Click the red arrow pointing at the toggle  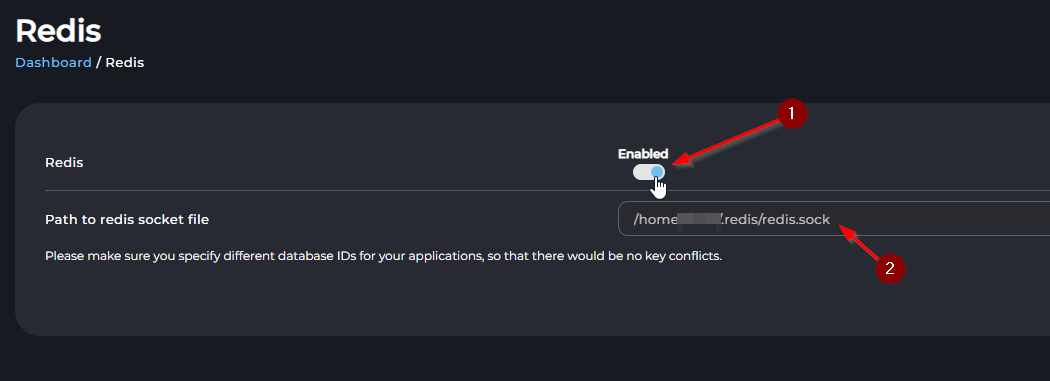click(725, 141)
